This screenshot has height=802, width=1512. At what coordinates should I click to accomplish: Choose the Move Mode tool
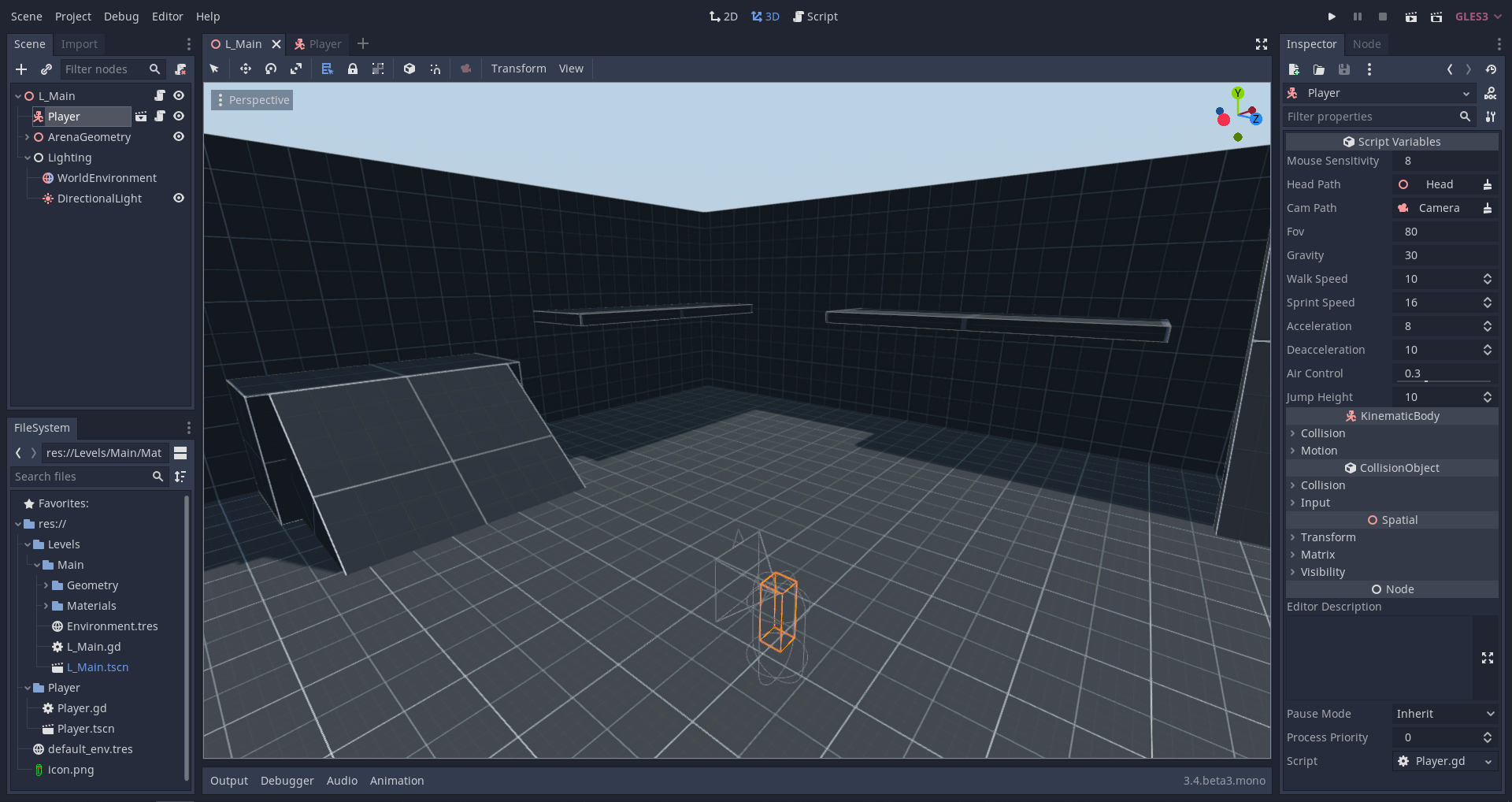click(x=246, y=69)
